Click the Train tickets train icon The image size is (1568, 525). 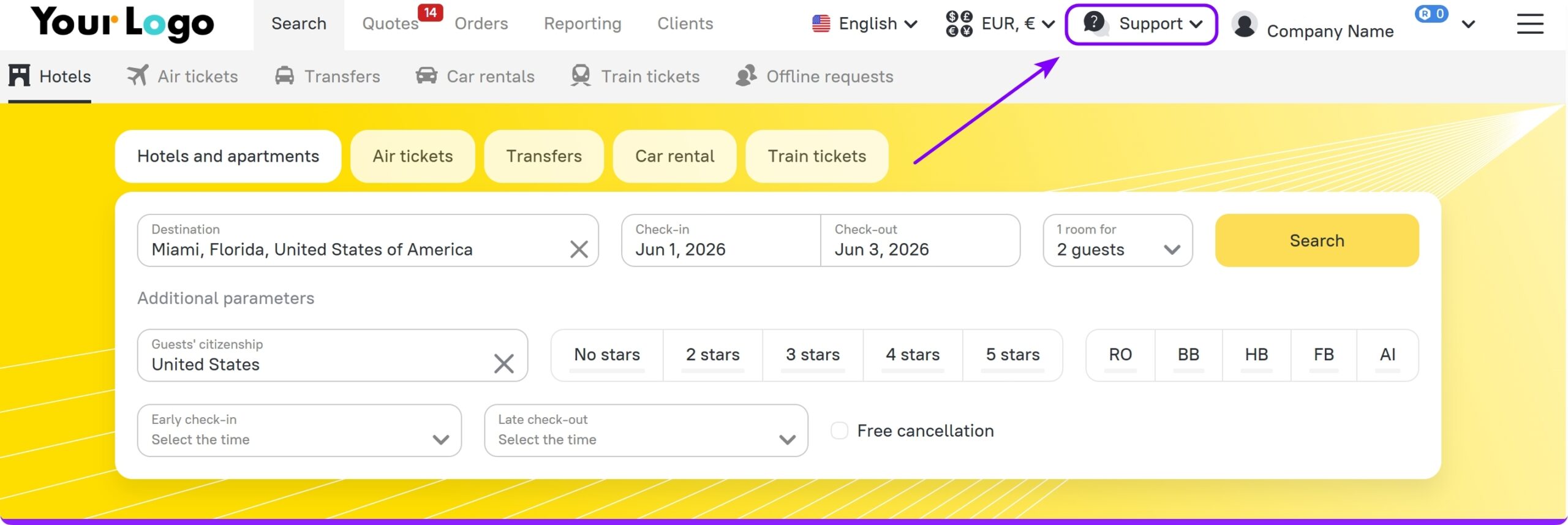pos(580,76)
